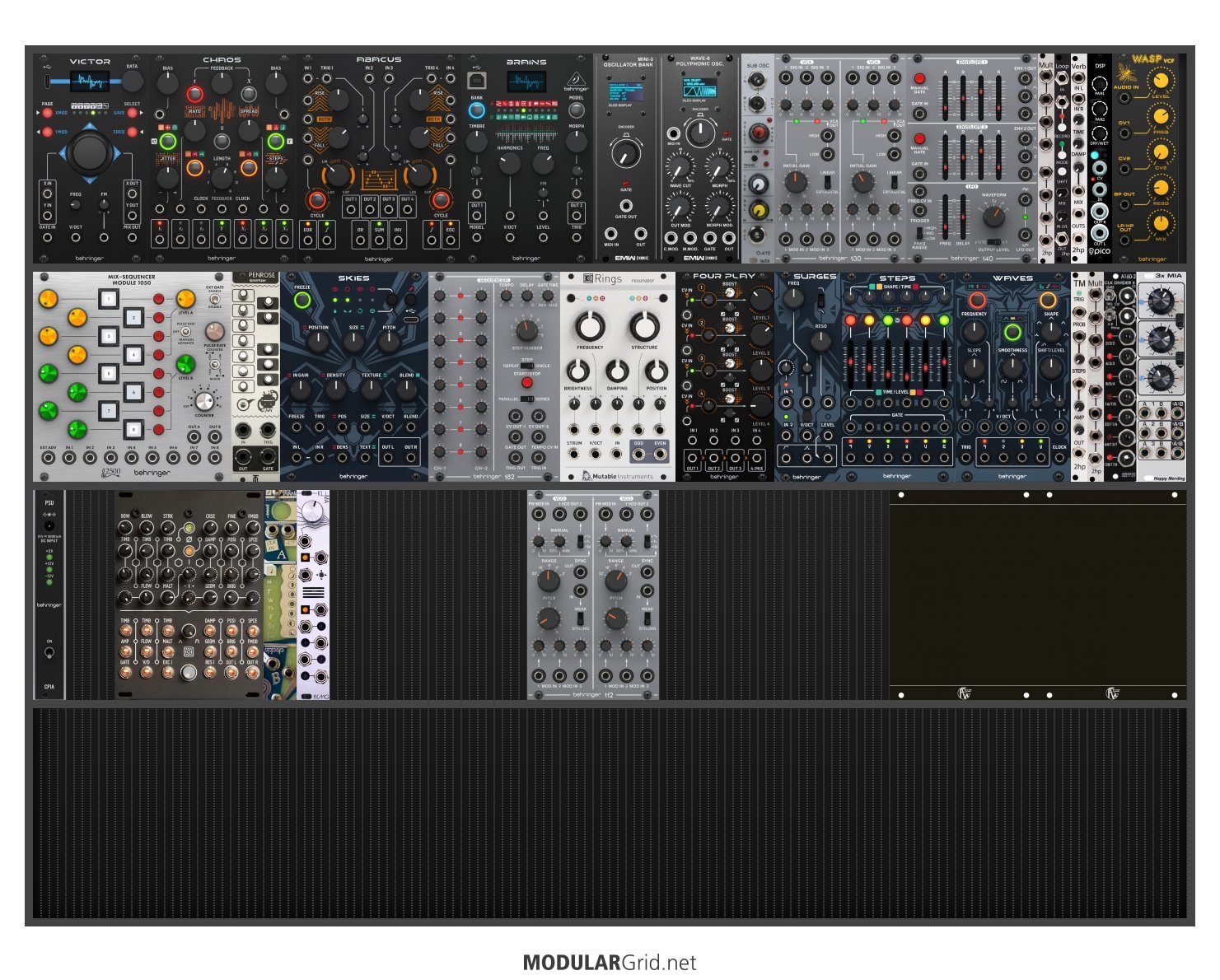The width and height of the screenshot is (1220, 980).
Task: Click the LEVEL knob on WASP VCF
Action: point(1160,80)
